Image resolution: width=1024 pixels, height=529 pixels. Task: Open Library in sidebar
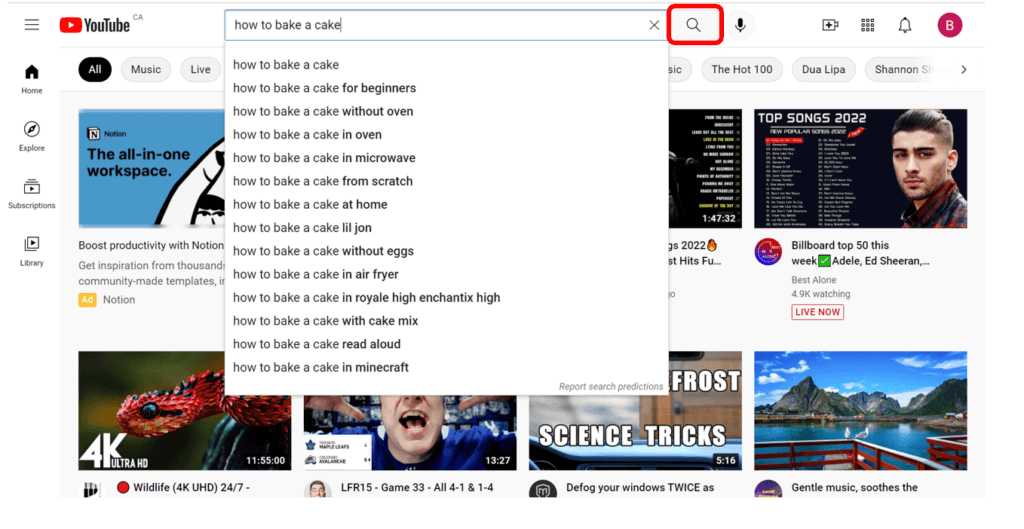(31, 251)
